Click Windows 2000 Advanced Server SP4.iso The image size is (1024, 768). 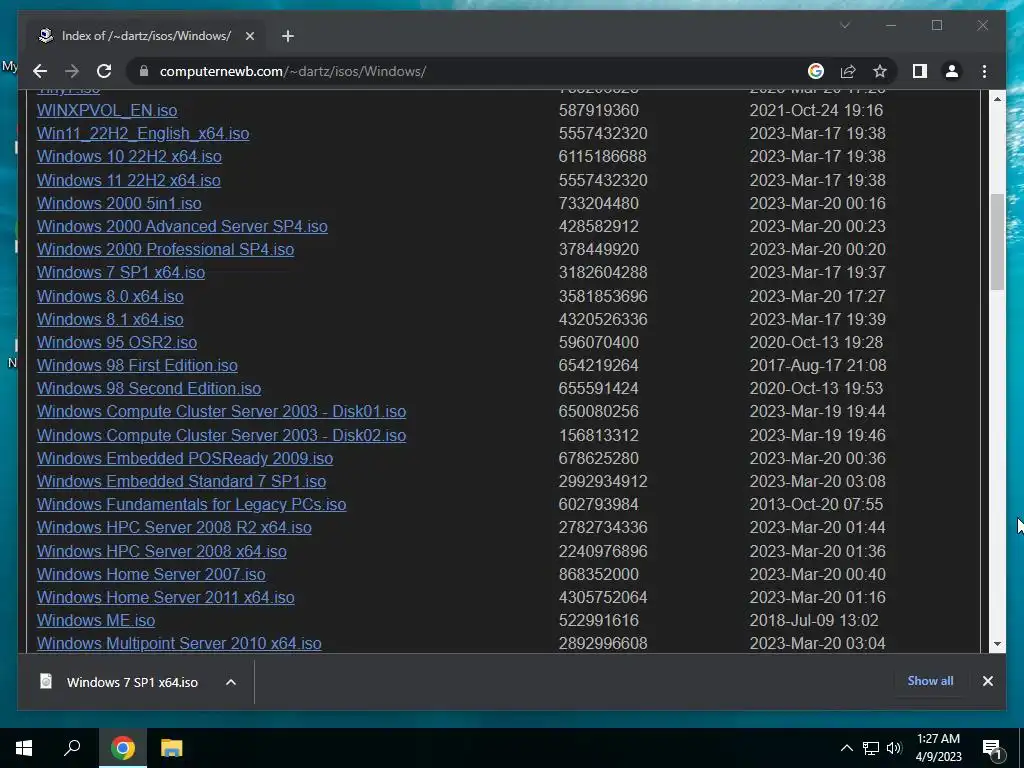pos(182,226)
